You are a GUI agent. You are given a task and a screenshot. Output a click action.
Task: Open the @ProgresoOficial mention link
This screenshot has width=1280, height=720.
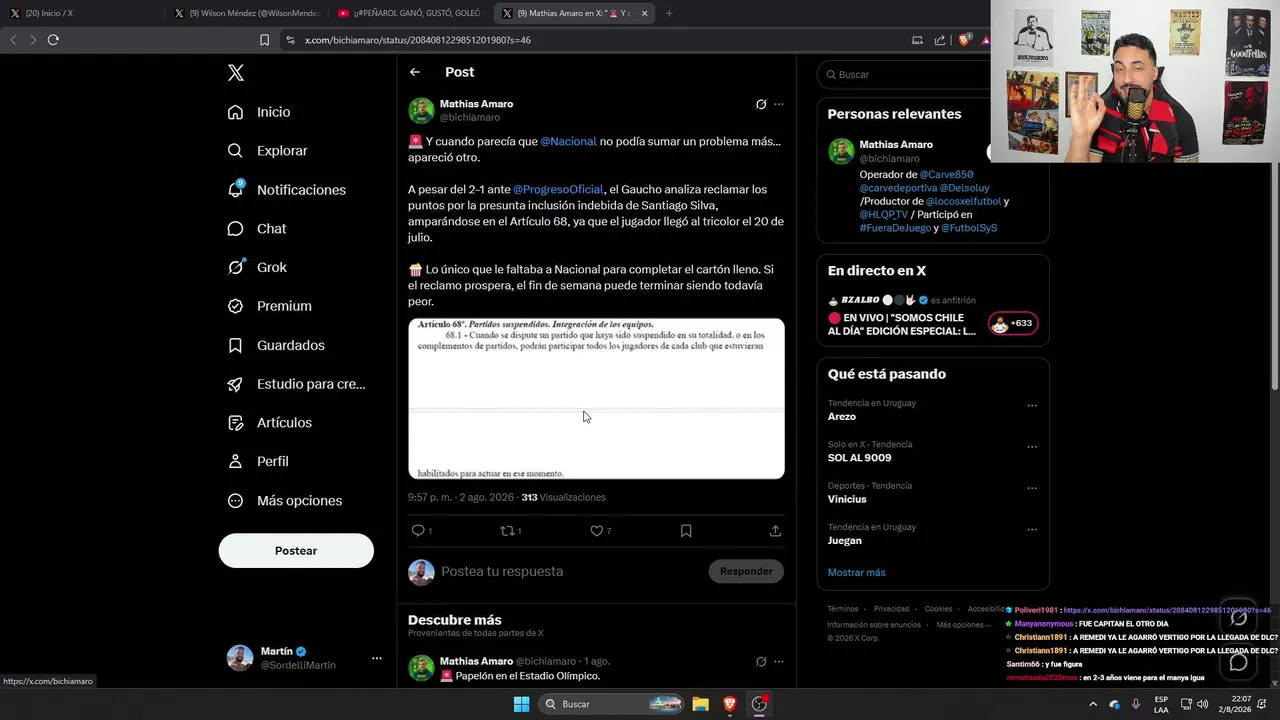pyautogui.click(x=558, y=189)
